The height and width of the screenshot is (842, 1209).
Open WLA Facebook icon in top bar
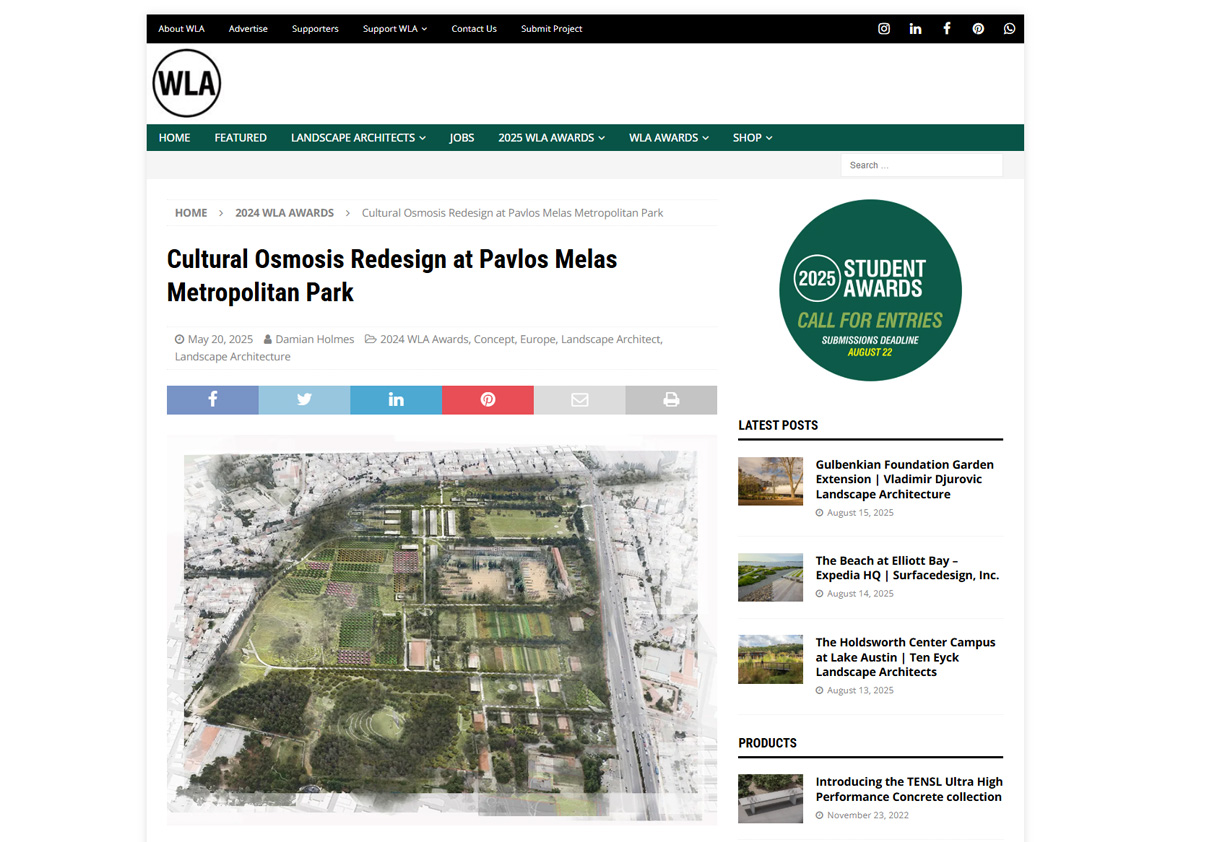click(947, 29)
